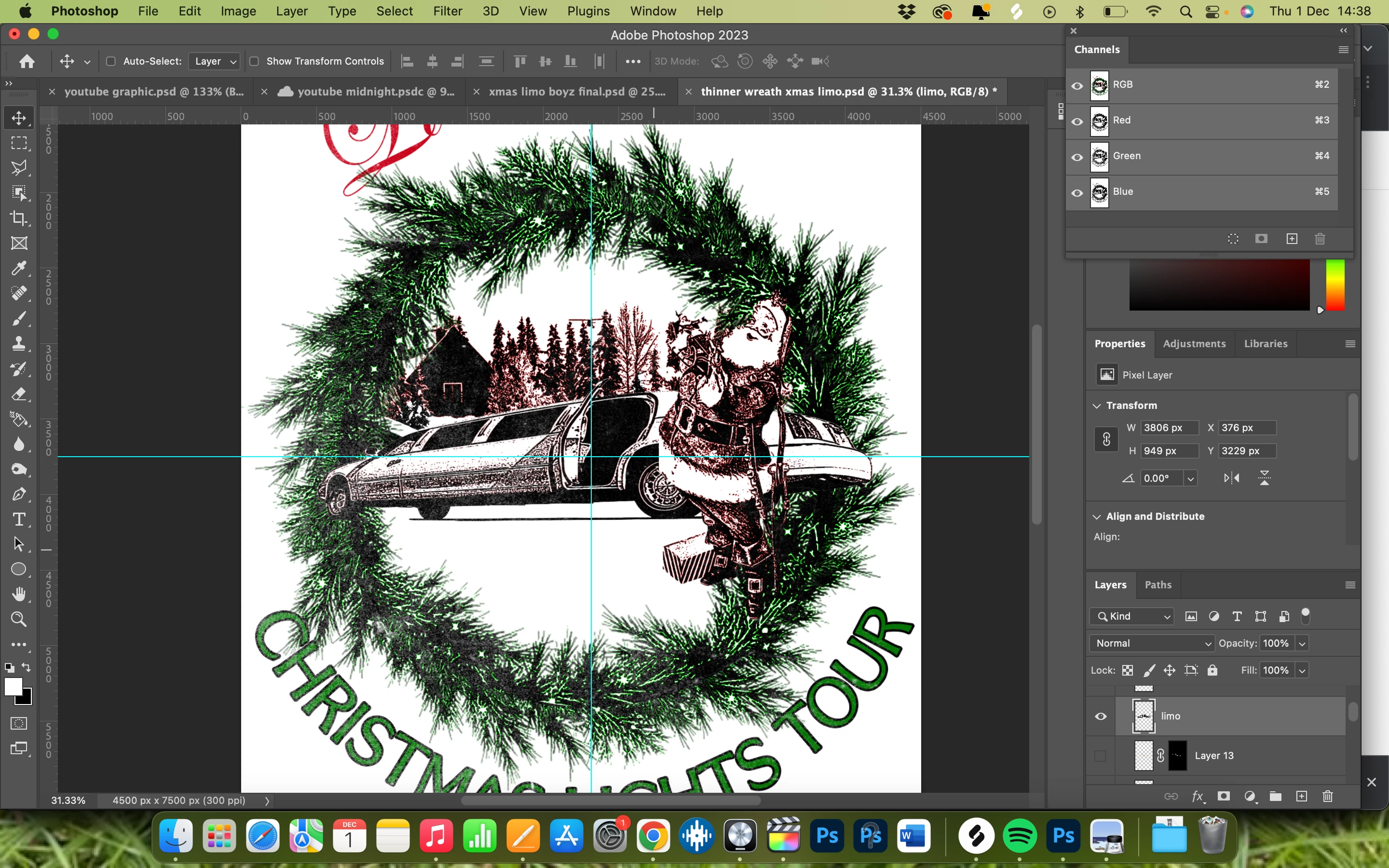Delete layer with Layers trash icon
Image resolution: width=1389 pixels, height=868 pixels.
tap(1327, 796)
